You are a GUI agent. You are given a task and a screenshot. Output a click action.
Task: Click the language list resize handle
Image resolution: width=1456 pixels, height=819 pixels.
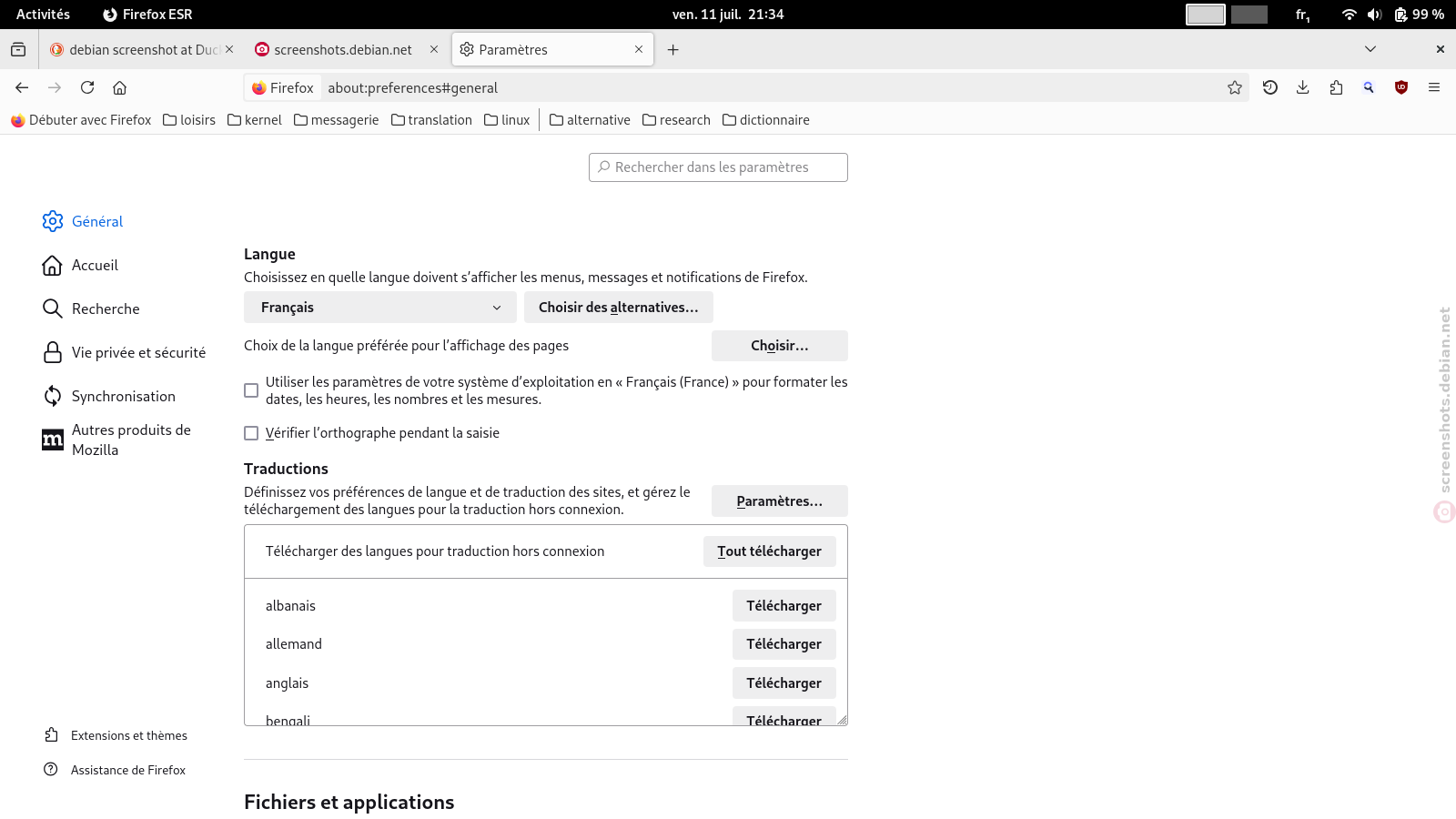click(x=842, y=720)
